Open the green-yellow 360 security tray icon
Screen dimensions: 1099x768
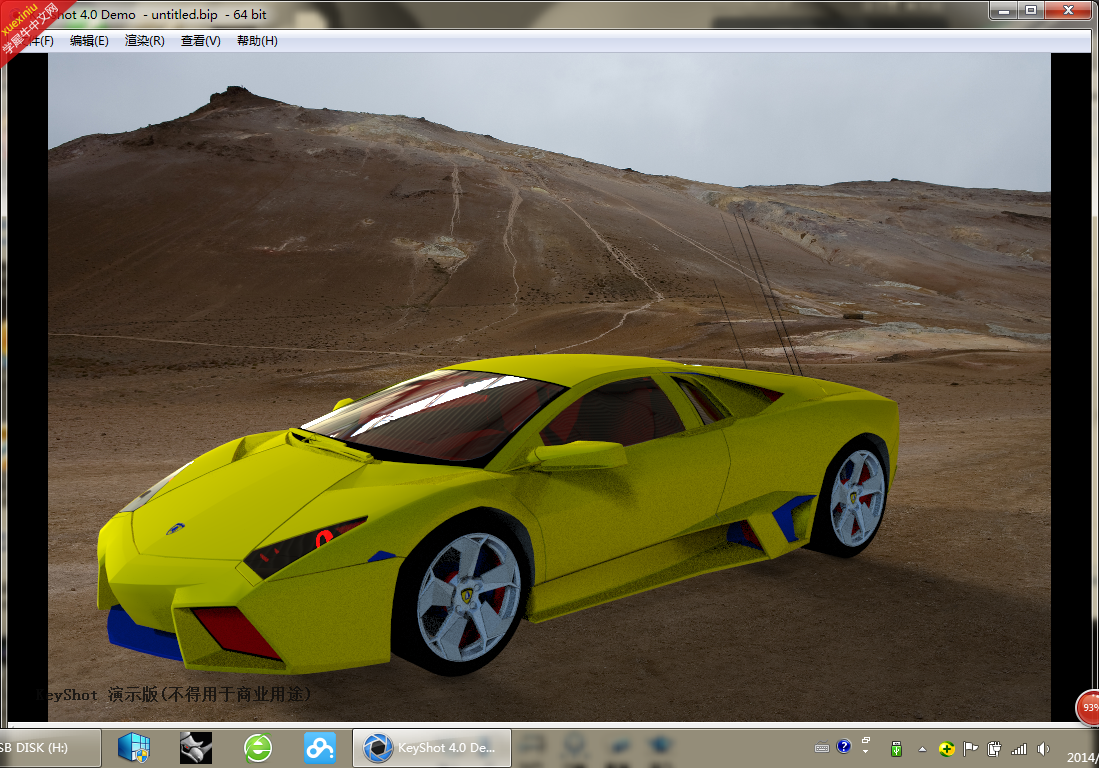click(x=946, y=749)
